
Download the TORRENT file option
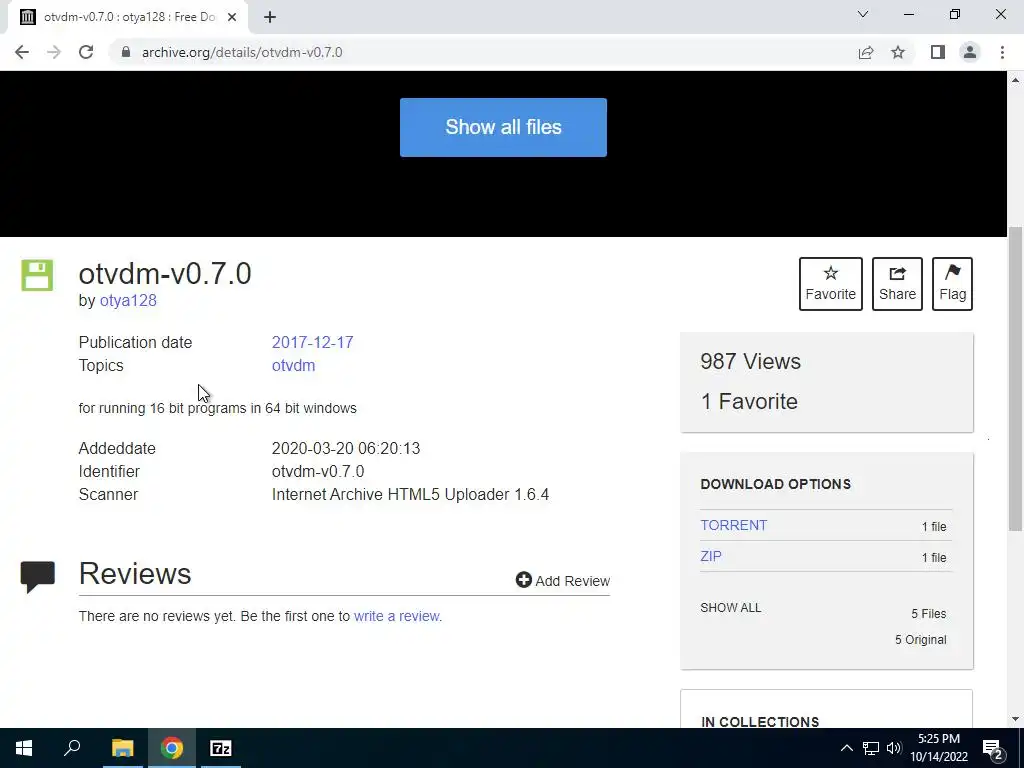pyautogui.click(x=733, y=525)
